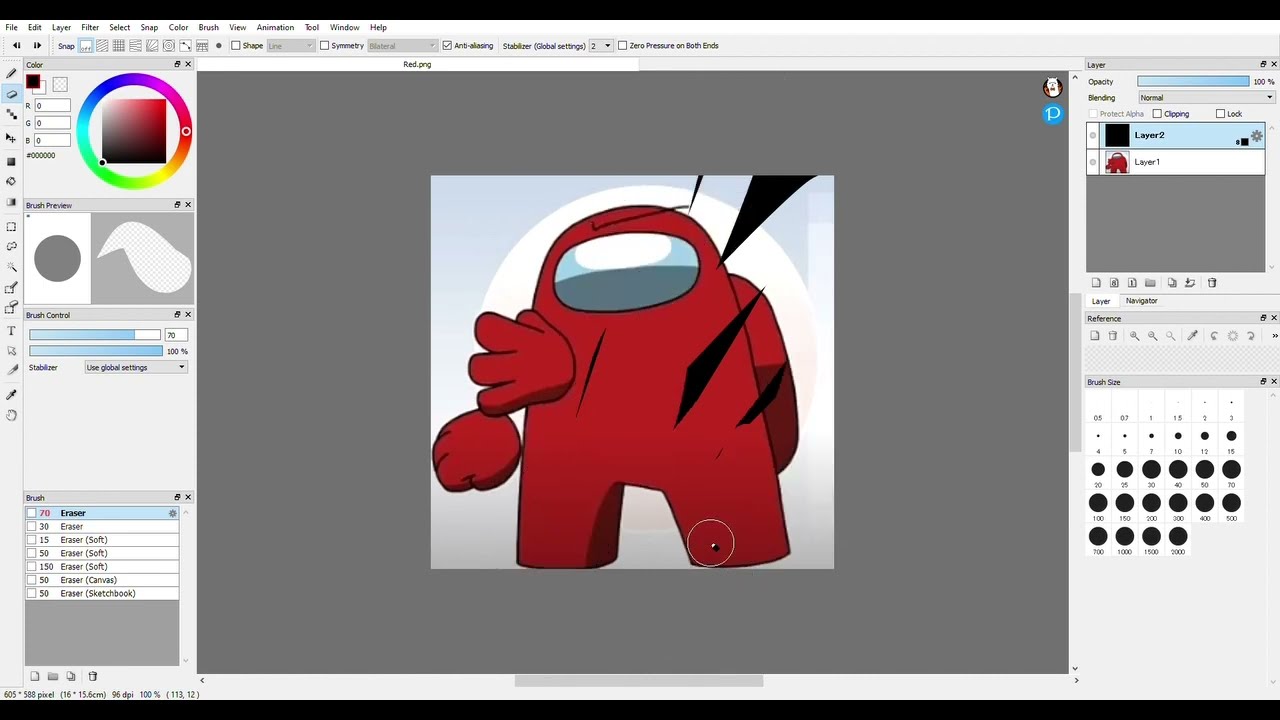Select the Move tool in the toolbox
Screen dimensions: 1280x720
(11, 137)
